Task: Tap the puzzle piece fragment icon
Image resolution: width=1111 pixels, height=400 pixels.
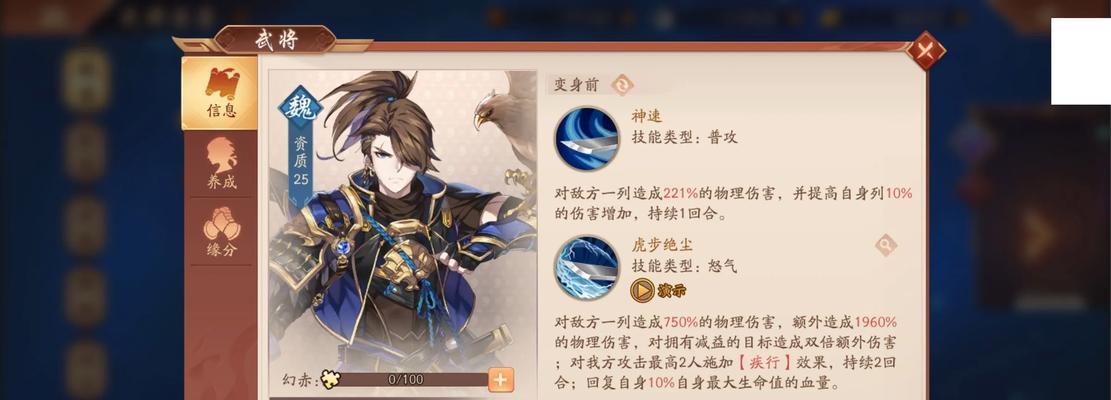Action: [329, 379]
